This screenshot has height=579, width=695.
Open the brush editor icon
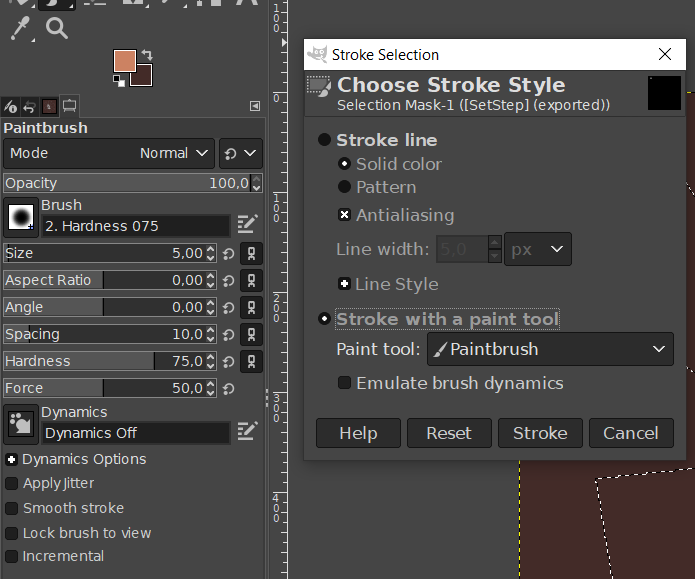247,224
